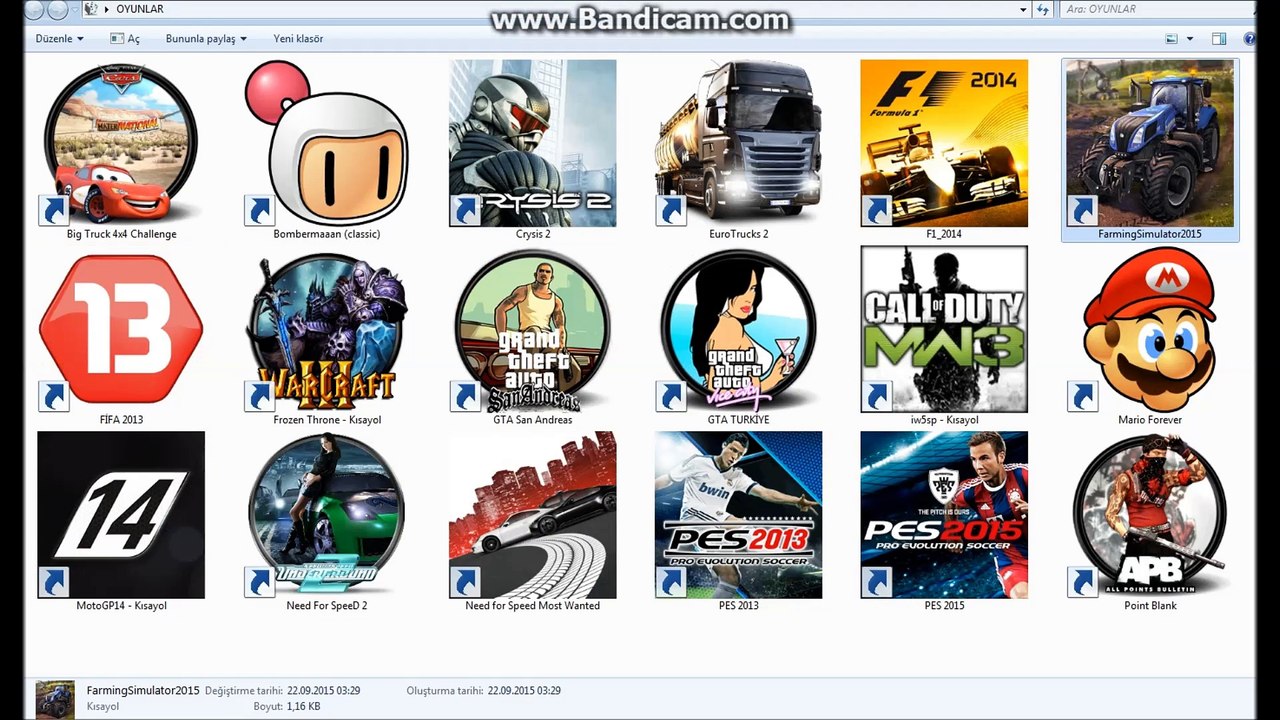Click the 'Point Blank' file name
Screen dimensions: 1280x720
1150,606
